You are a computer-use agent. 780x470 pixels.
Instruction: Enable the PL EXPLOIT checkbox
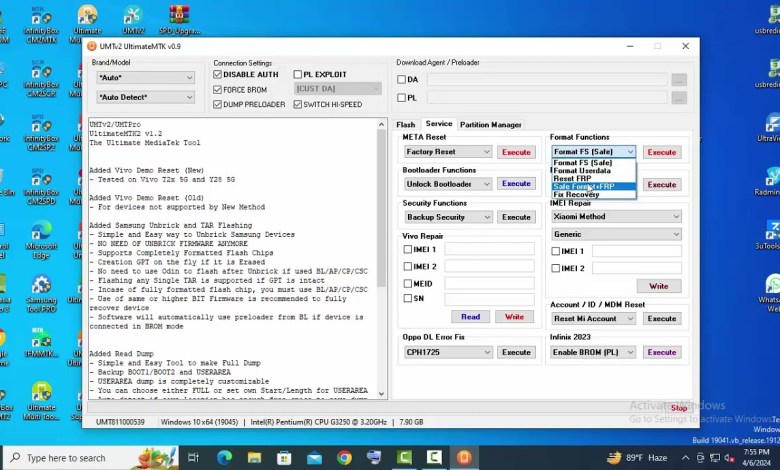pyautogui.click(x=298, y=75)
